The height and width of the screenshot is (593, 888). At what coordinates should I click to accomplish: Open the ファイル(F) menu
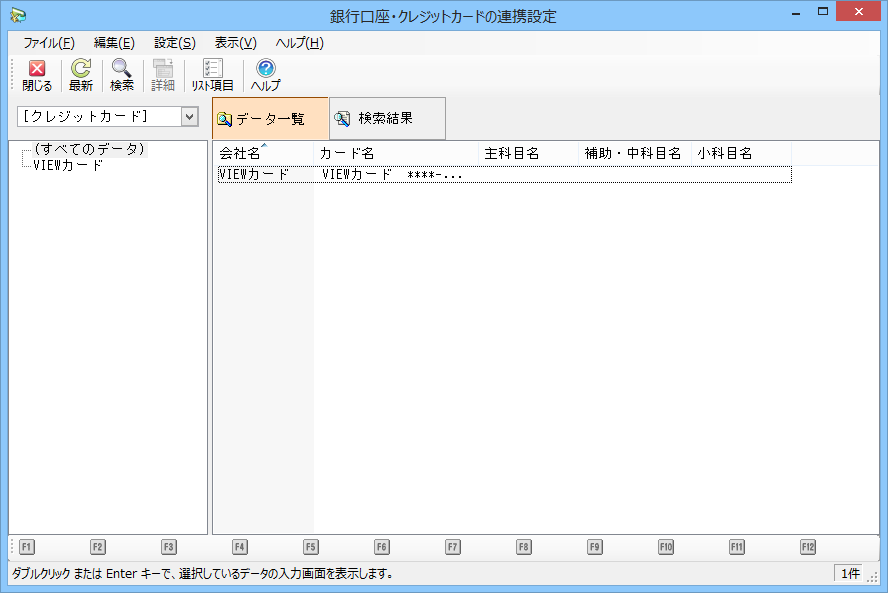(49, 43)
